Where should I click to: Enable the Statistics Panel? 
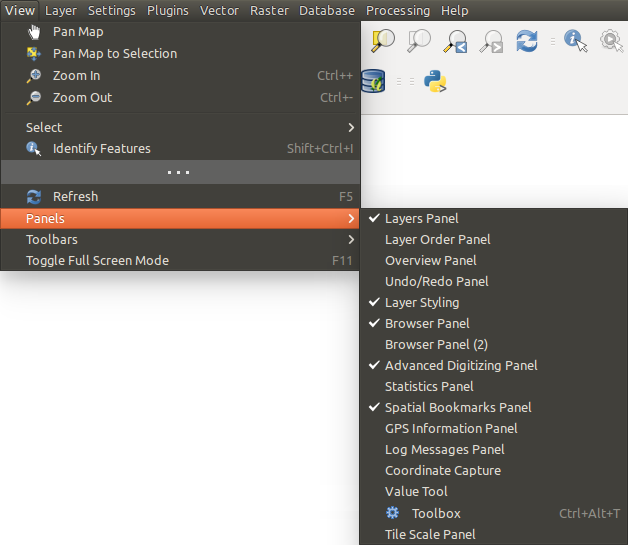pyautogui.click(x=429, y=386)
